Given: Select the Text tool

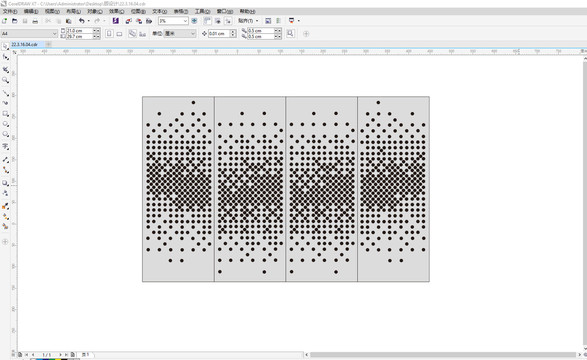Looking at the screenshot, I should click(x=5, y=146).
